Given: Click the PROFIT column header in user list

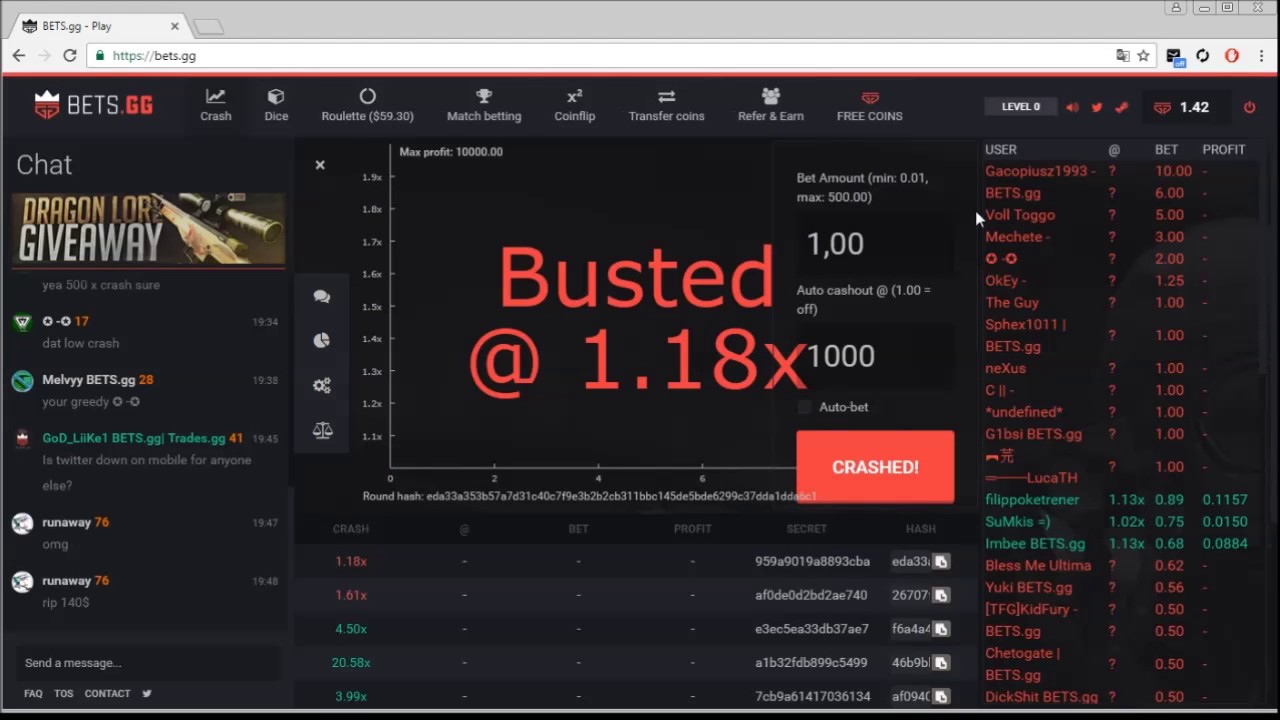Looking at the screenshot, I should (1223, 150).
